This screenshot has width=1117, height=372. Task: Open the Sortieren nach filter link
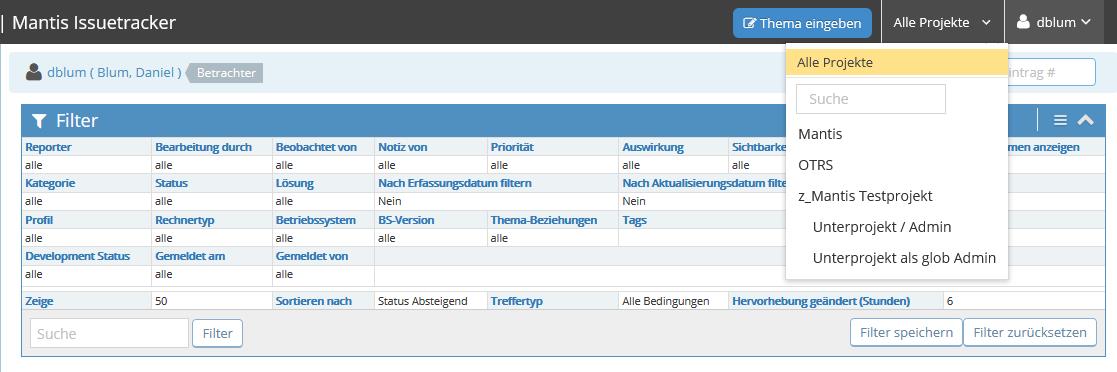(313, 301)
